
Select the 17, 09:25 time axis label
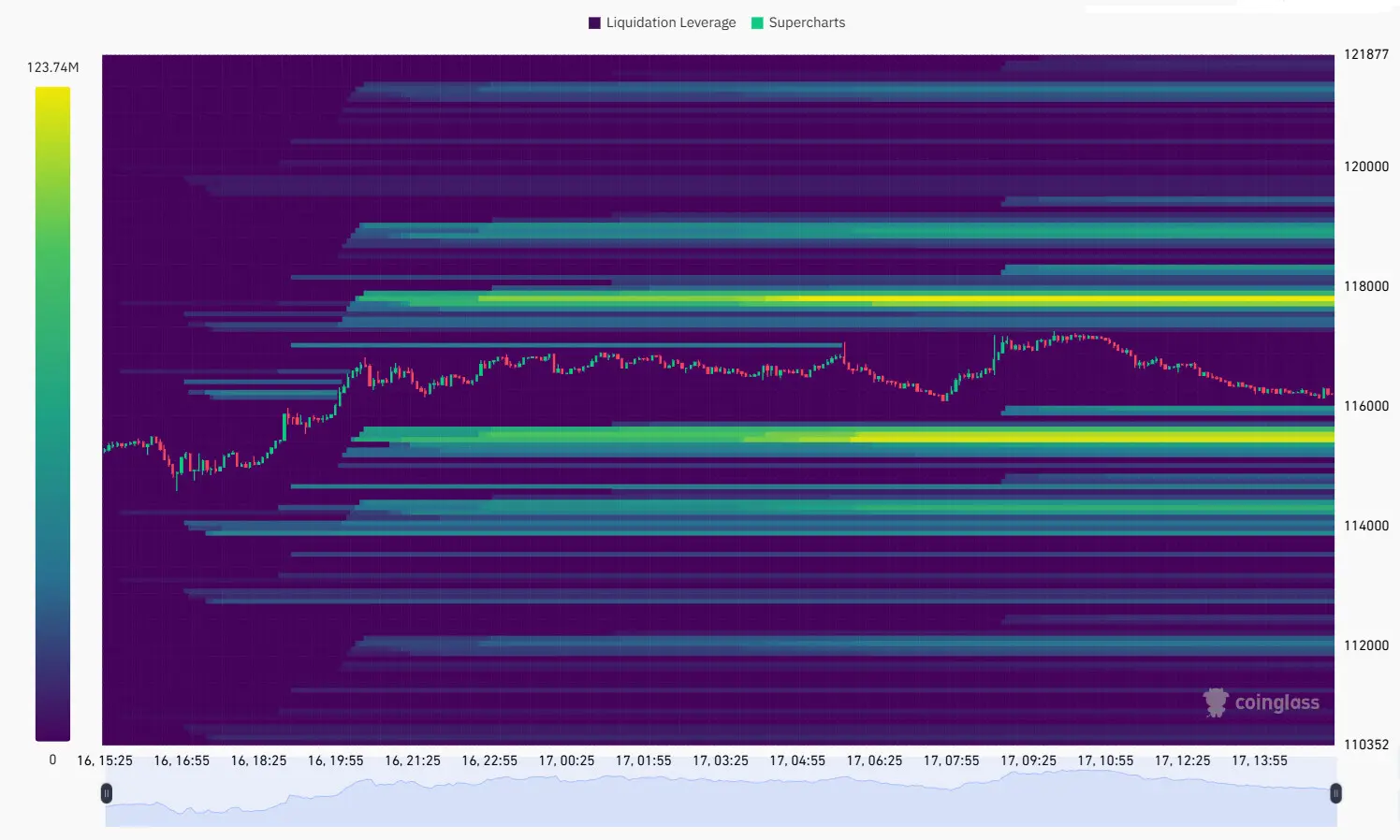tap(1028, 760)
